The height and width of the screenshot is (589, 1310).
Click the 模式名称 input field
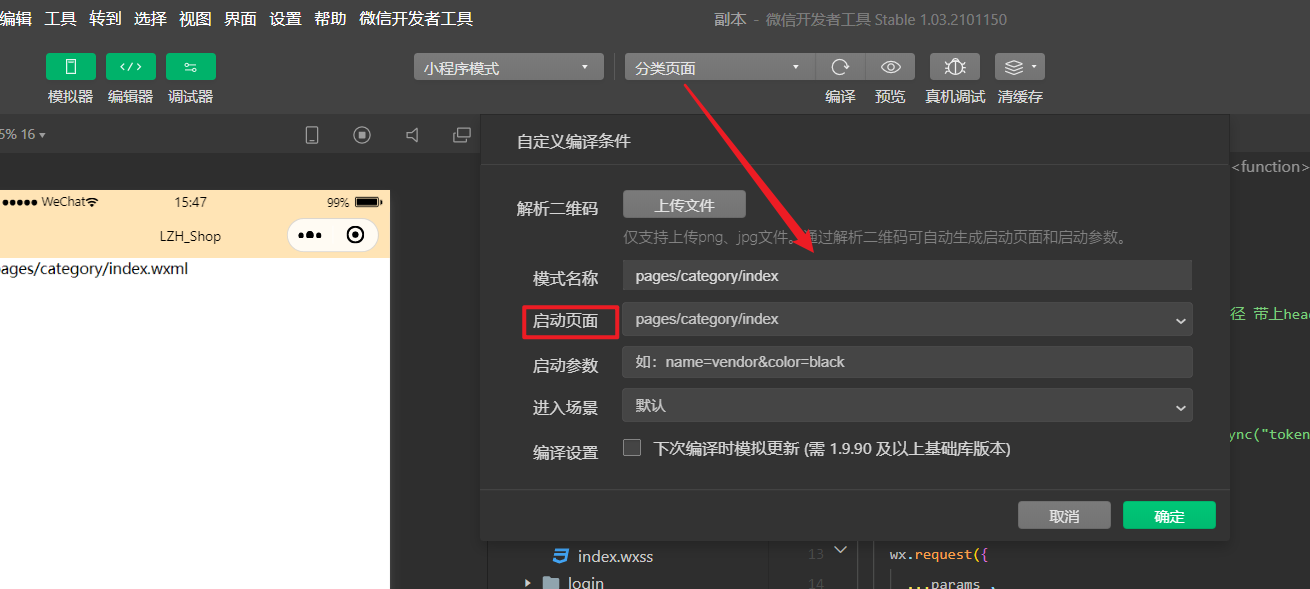click(x=907, y=275)
